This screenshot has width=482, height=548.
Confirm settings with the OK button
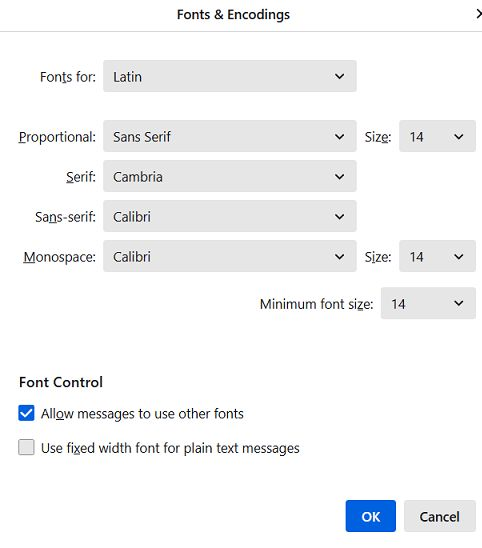[x=371, y=516]
